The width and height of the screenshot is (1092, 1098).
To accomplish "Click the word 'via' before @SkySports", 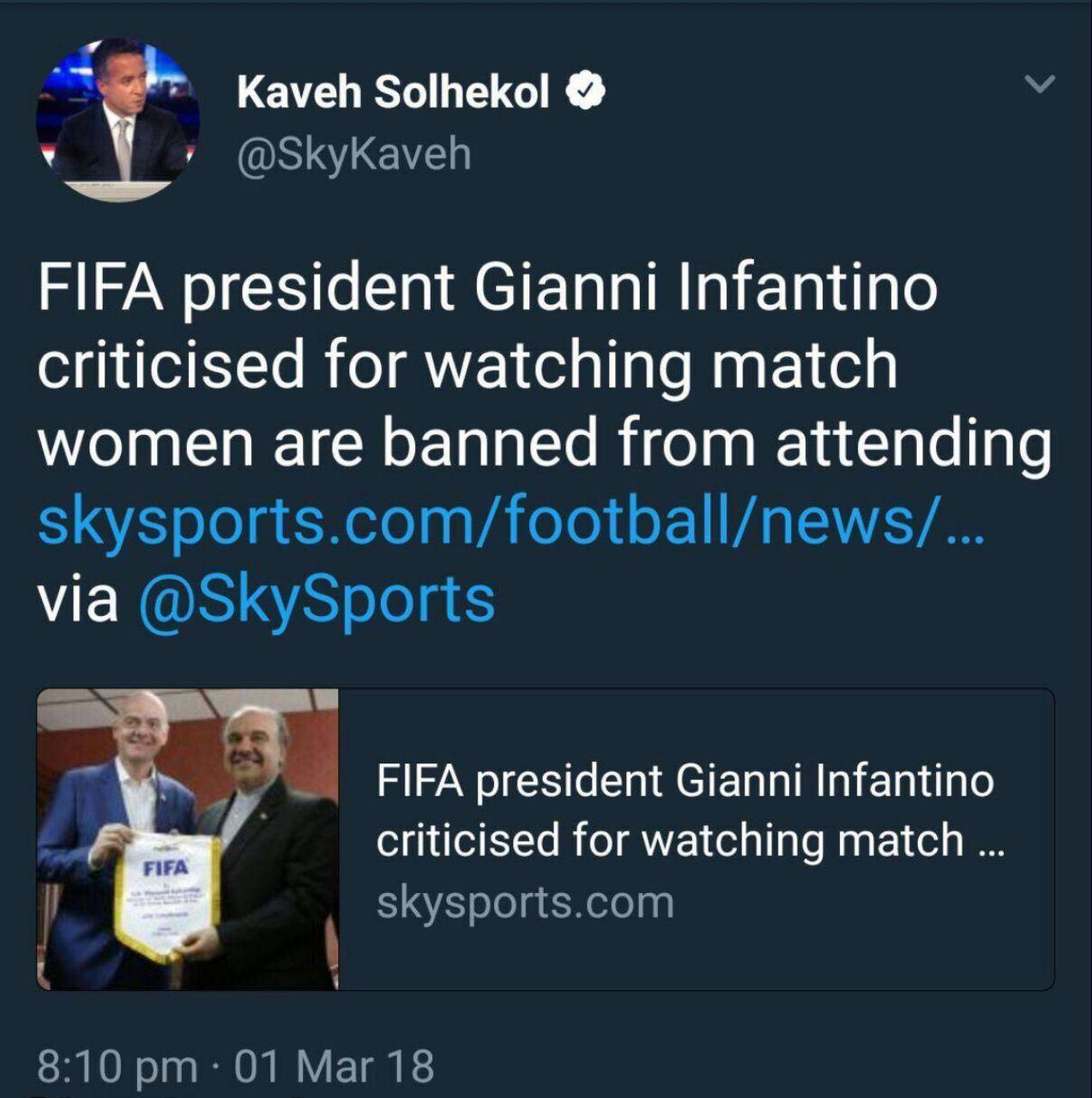I will tap(77, 598).
